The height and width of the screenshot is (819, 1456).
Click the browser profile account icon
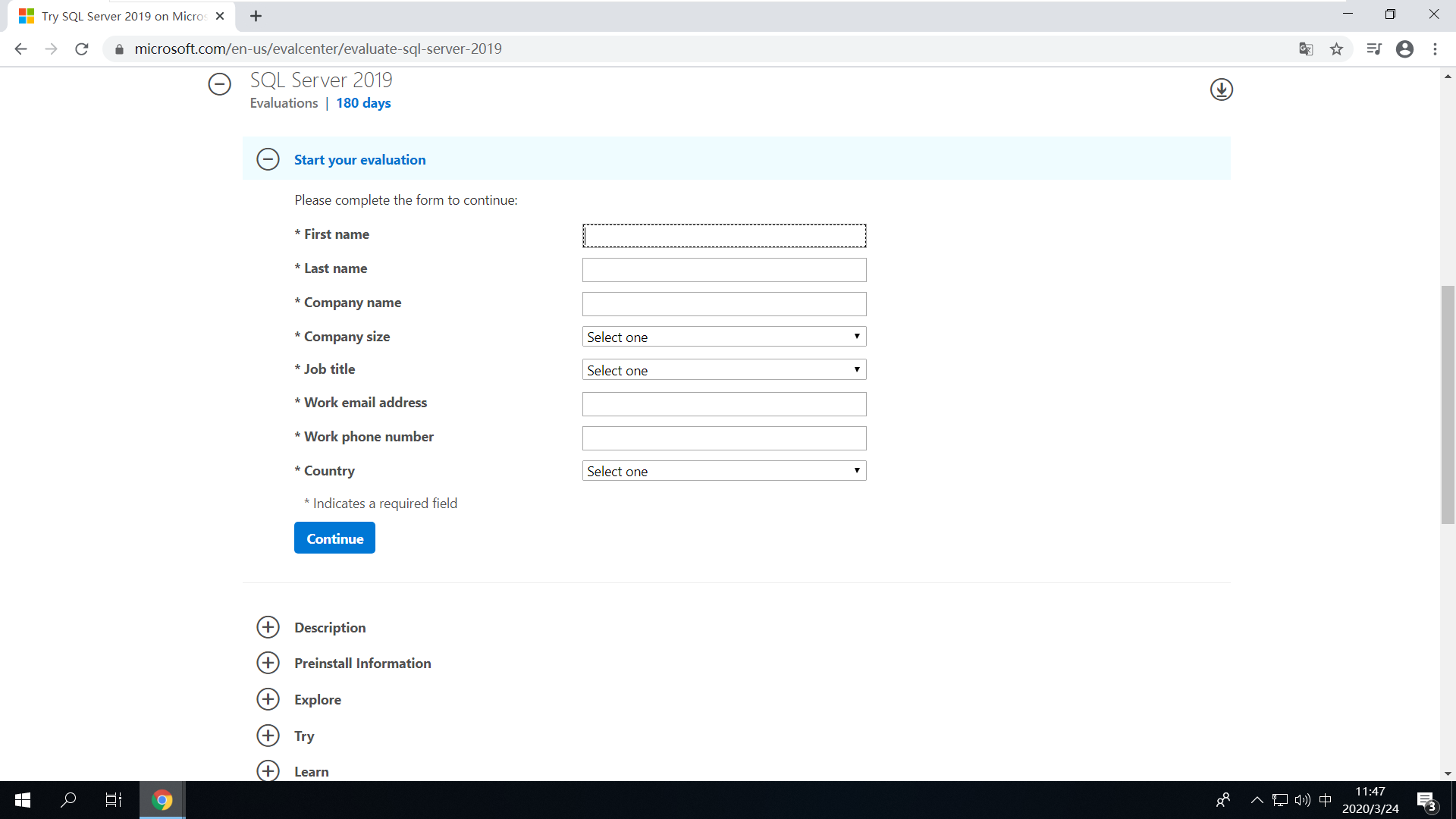click(1405, 49)
